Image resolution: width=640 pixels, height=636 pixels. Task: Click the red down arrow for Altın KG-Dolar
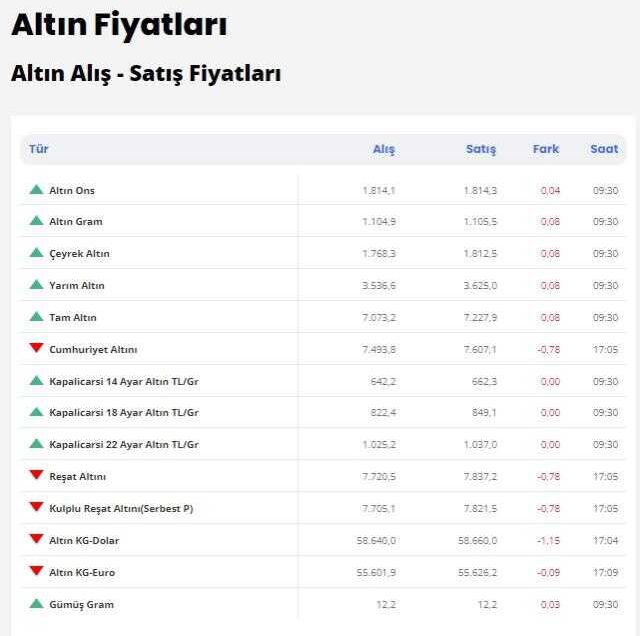pyautogui.click(x=36, y=538)
